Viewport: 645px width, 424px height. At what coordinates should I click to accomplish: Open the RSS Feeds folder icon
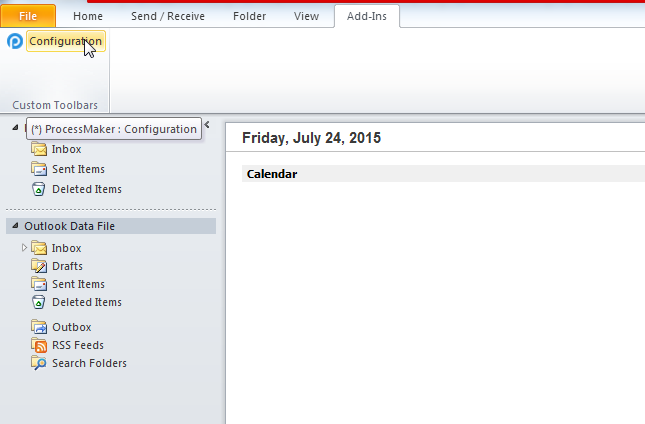(39, 345)
